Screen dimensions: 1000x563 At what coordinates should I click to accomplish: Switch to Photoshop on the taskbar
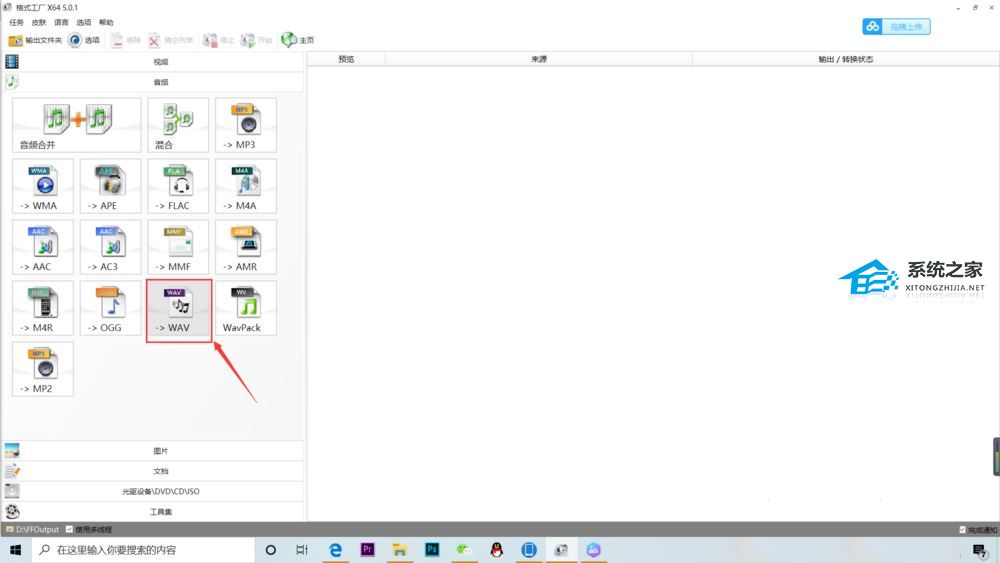pos(432,550)
